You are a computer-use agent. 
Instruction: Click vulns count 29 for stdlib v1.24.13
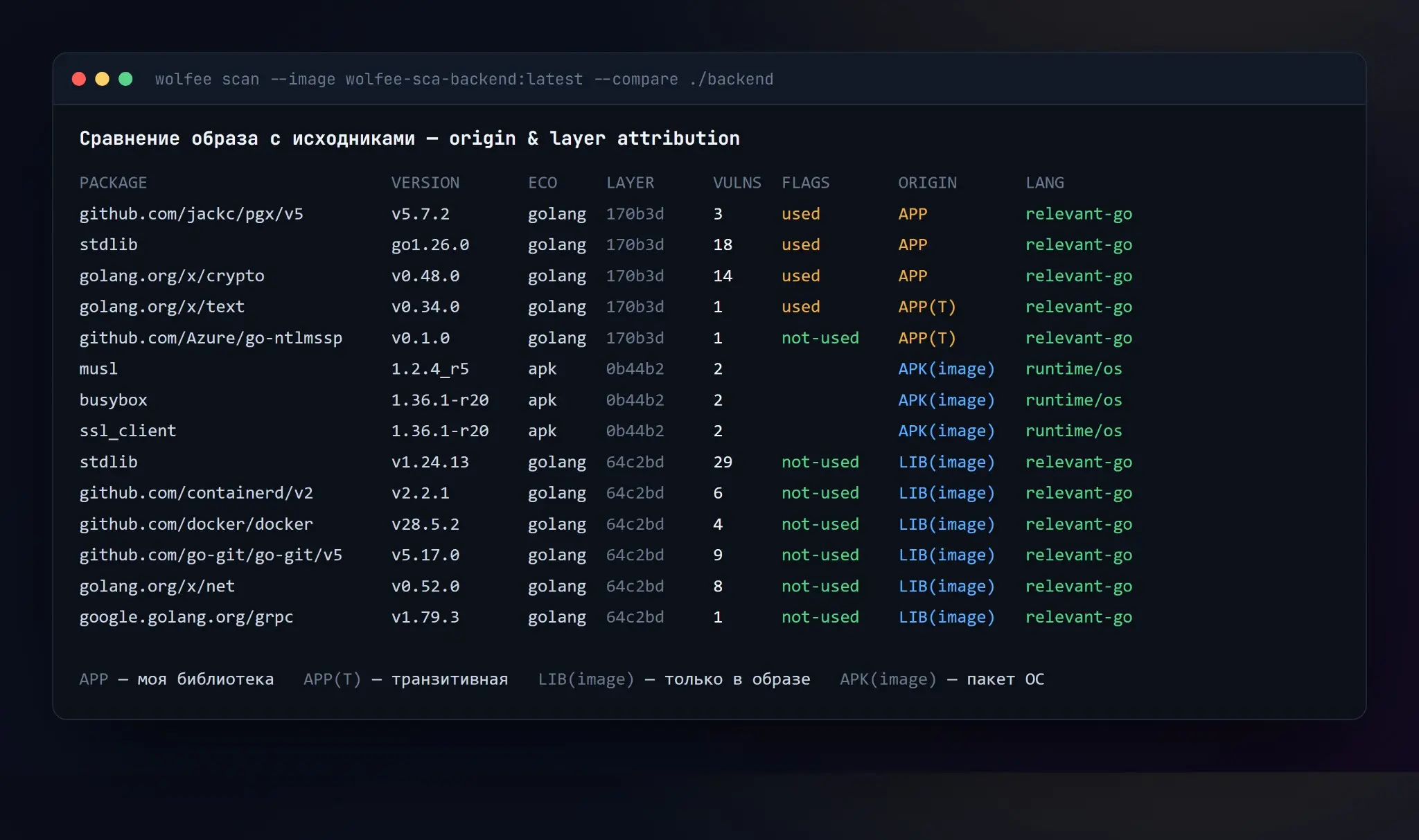(723, 462)
